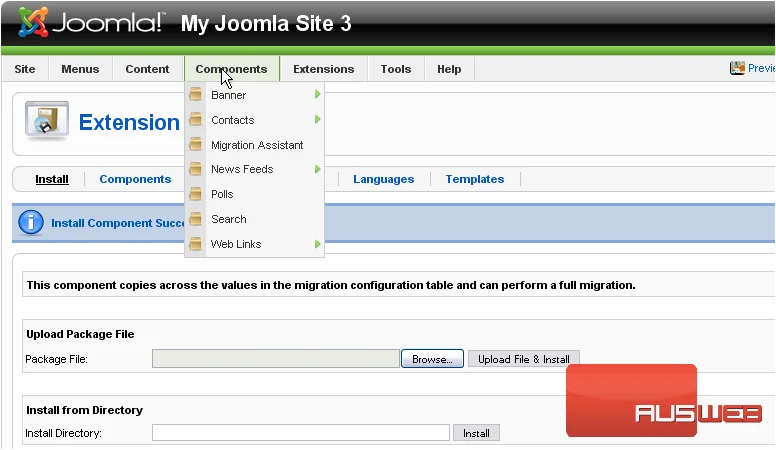Screen dimensions: 776x450
Task: Switch to the Install tab
Action: [x=52, y=179]
